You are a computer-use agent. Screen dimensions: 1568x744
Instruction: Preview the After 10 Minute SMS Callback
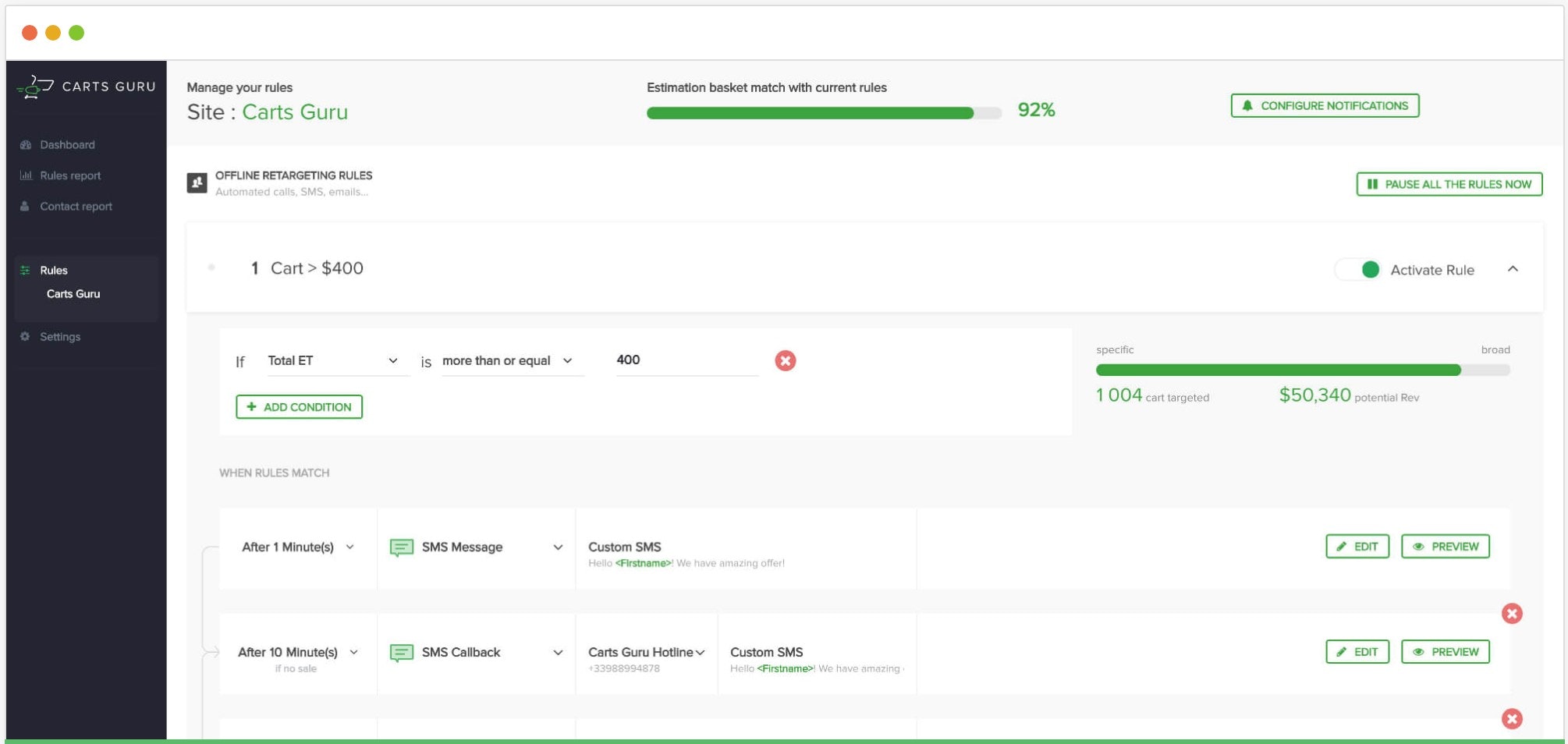point(1446,652)
